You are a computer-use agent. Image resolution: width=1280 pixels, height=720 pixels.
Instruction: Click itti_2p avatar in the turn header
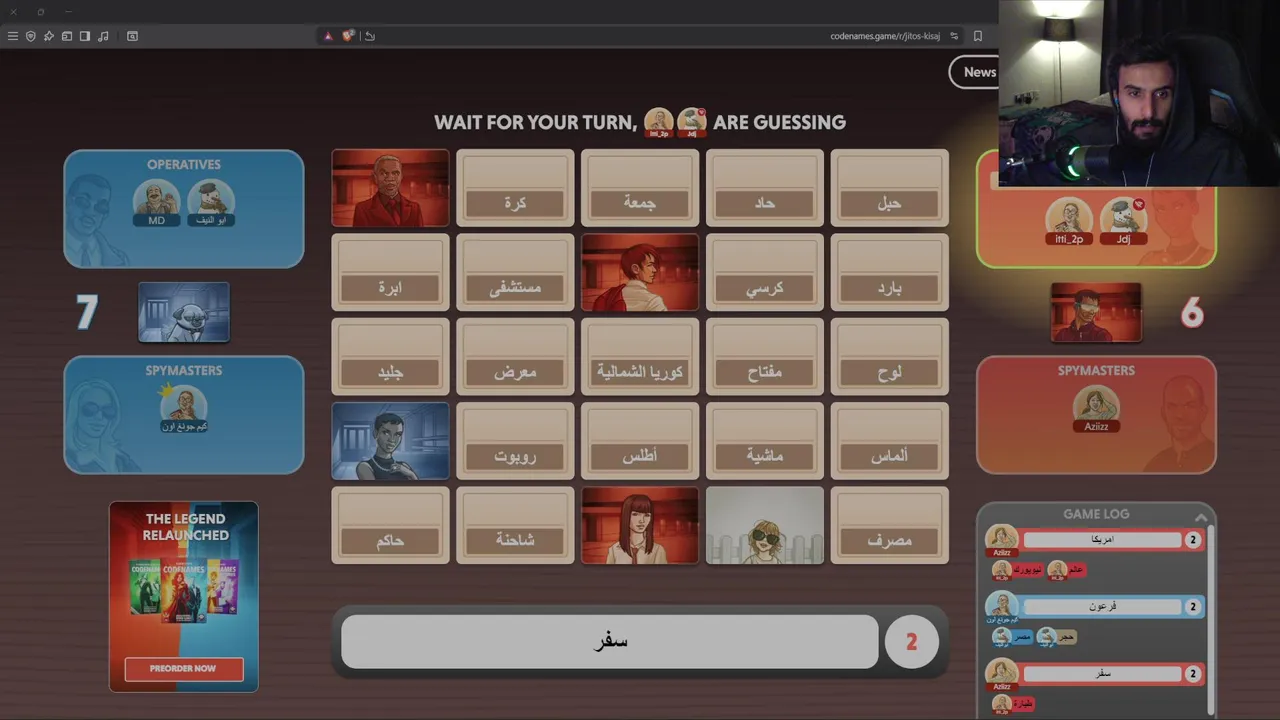[x=659, y=122]
